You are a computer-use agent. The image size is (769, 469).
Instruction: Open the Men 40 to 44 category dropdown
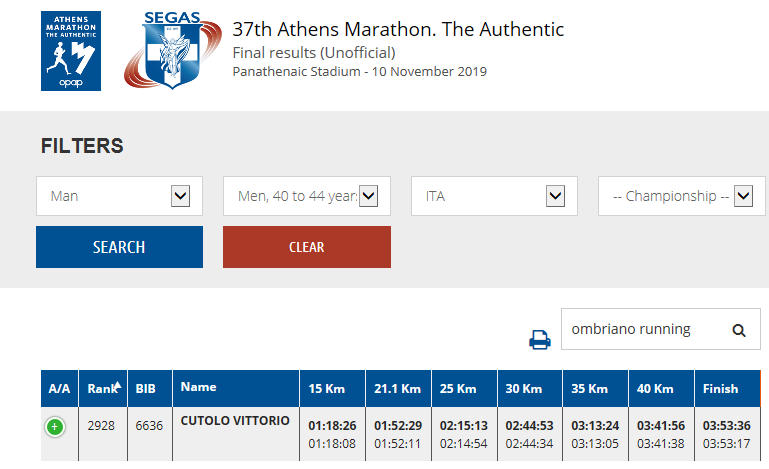pyautogui.click(x=307, y=196)
